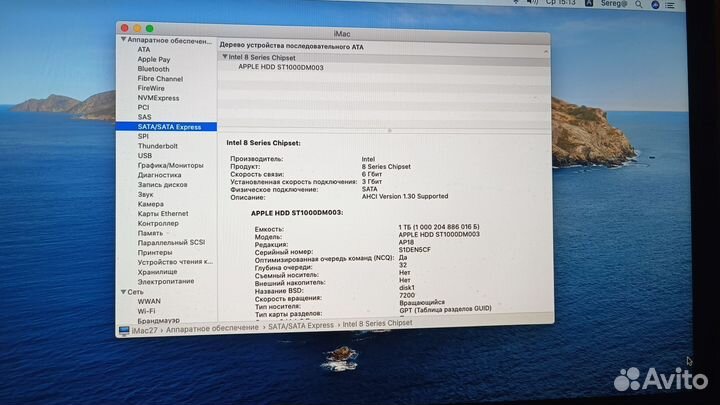Collapse the Аппаратное обеспечение section triangle
The width and height of the screenshot is (720, 405).
[124, 40]
